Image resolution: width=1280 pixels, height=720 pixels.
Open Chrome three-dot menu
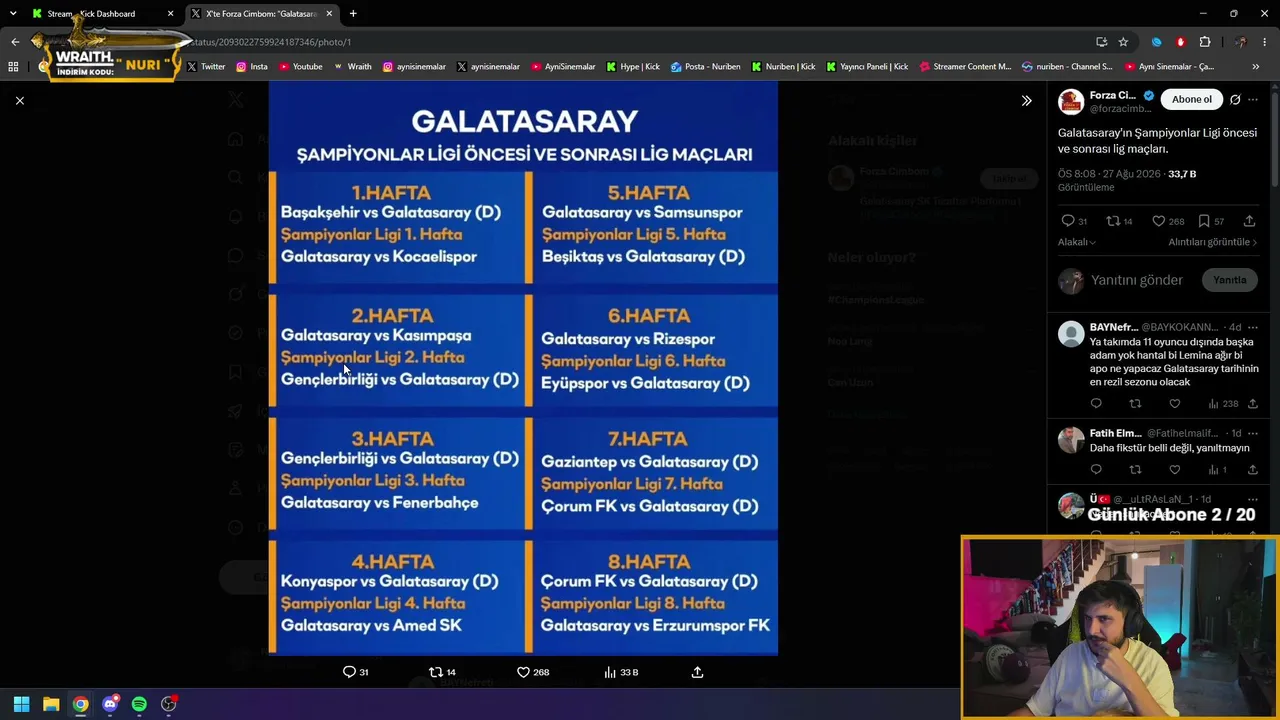(x=1265, y=42)
